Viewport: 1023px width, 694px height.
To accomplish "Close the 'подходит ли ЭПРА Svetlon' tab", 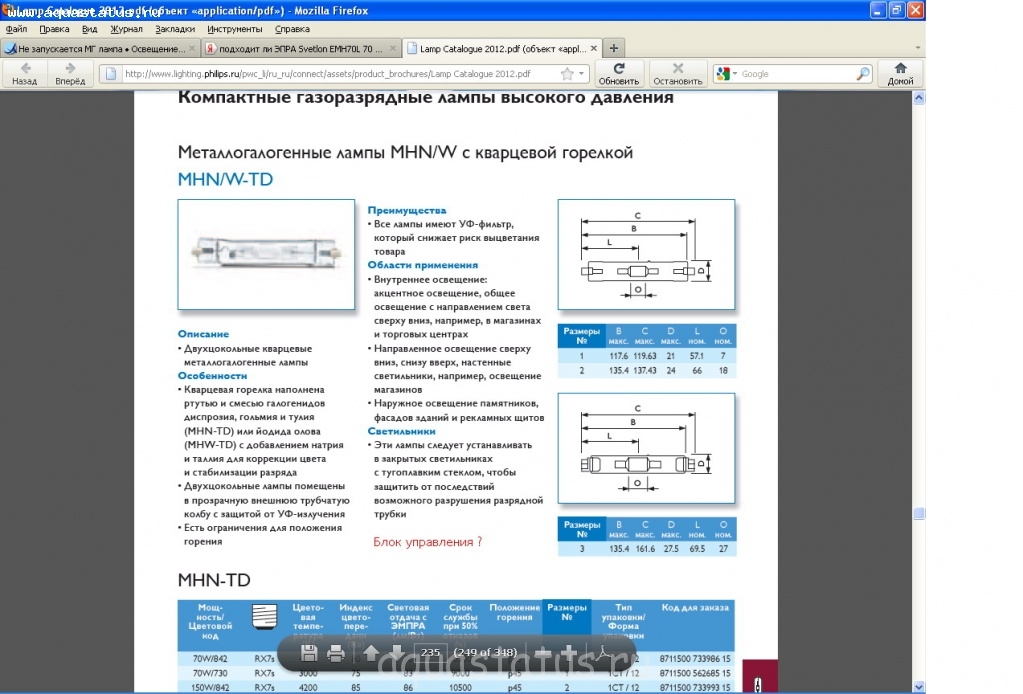I will (393, 48).
